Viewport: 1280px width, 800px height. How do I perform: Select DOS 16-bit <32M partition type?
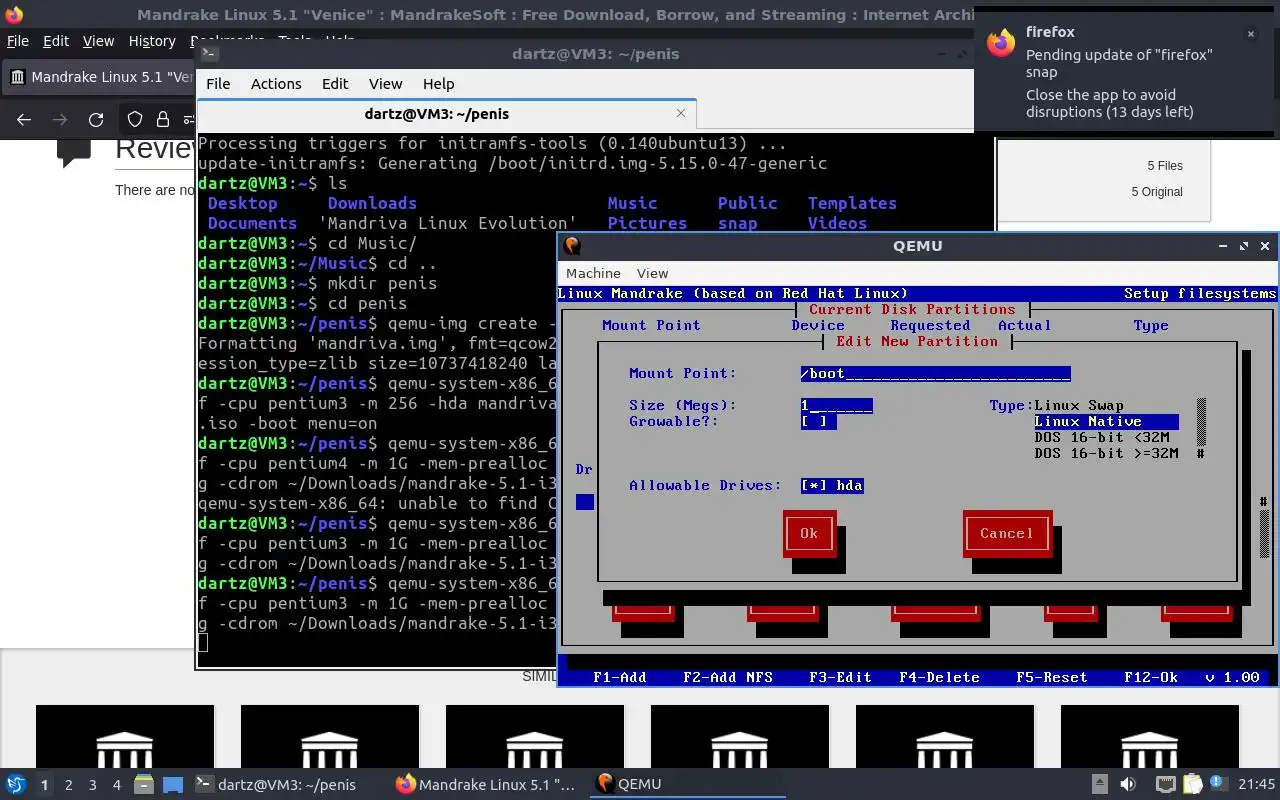[1101, 437]
